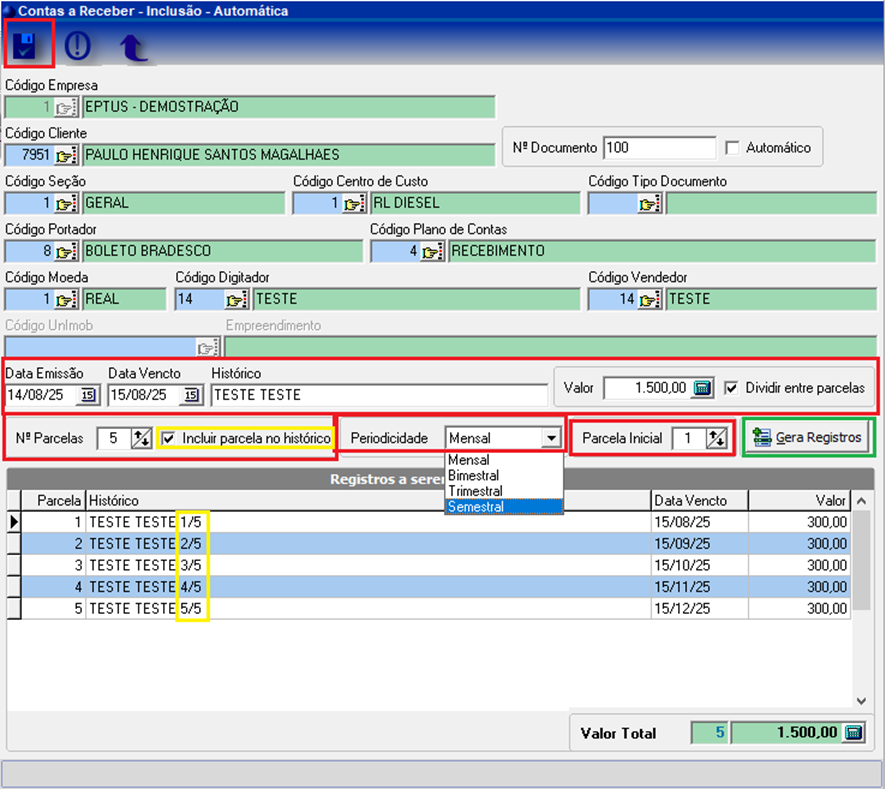
Task: Select Semestral from the periodicity list
Action: (476, 507)
